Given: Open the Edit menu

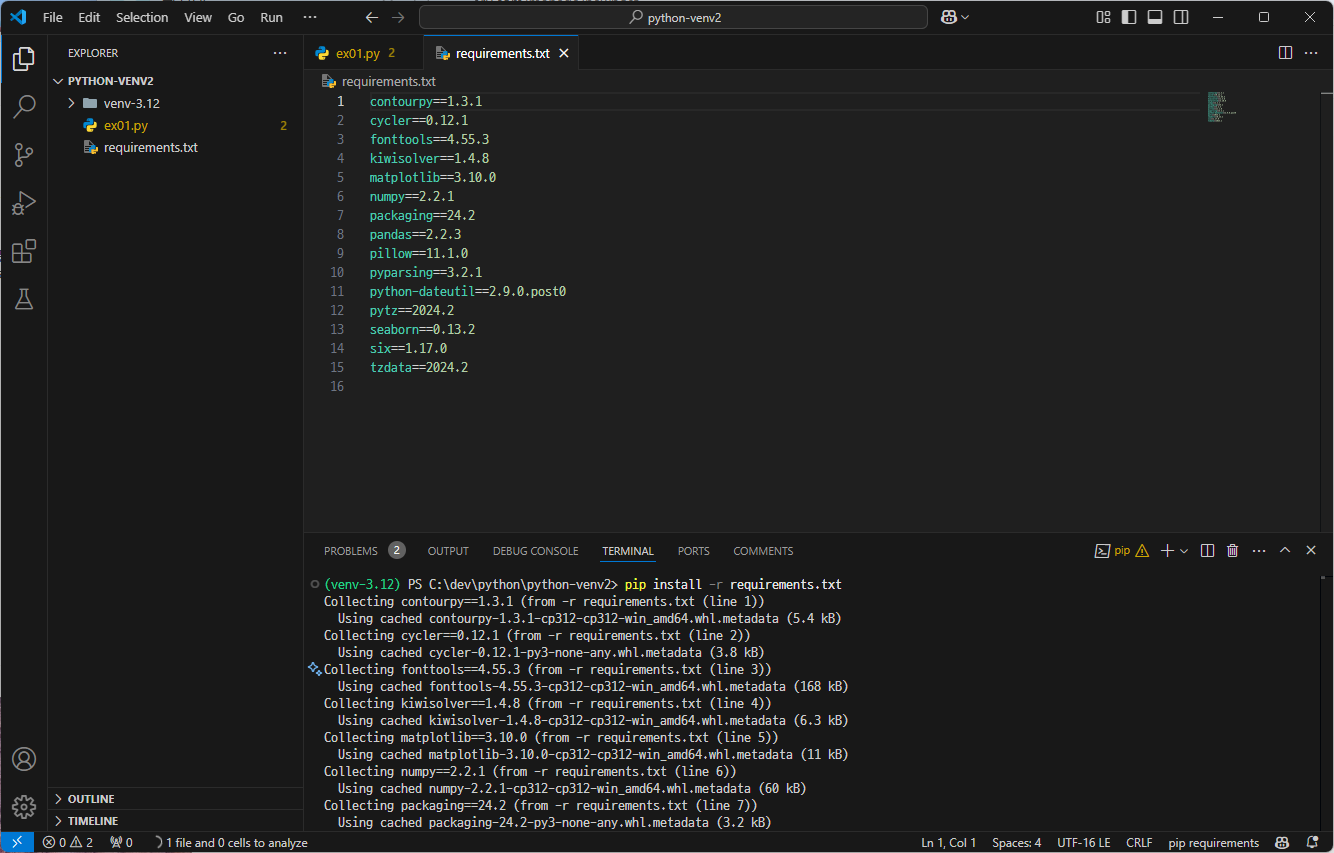Looking at the screenshot, I should [x=89, y=17].
